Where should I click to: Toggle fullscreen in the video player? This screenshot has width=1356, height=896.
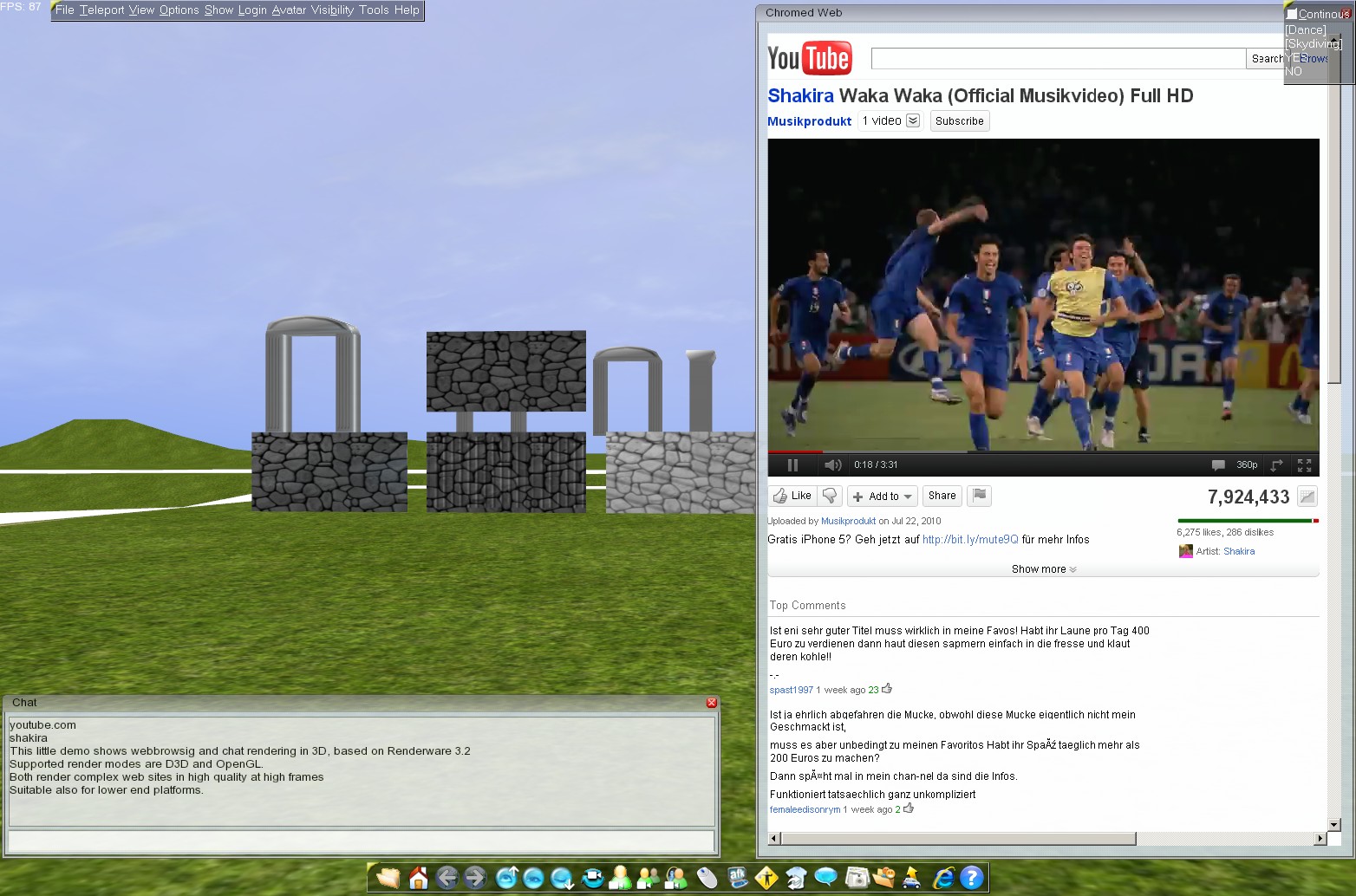tap(1304, 465)
